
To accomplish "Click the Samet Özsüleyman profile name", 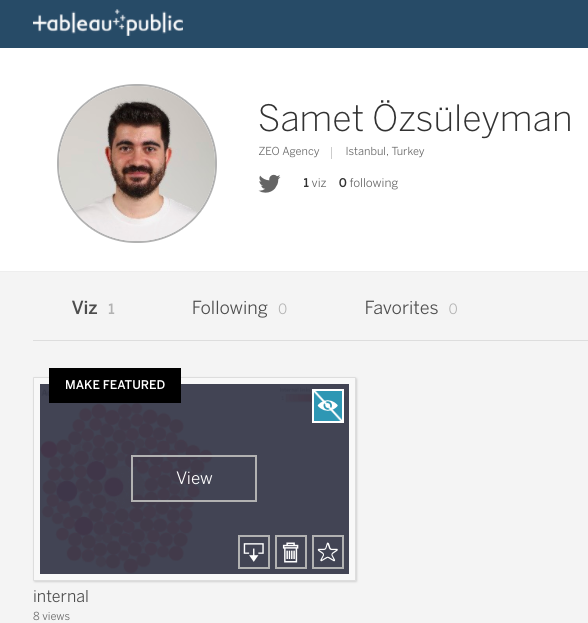I will click(415, 118).
